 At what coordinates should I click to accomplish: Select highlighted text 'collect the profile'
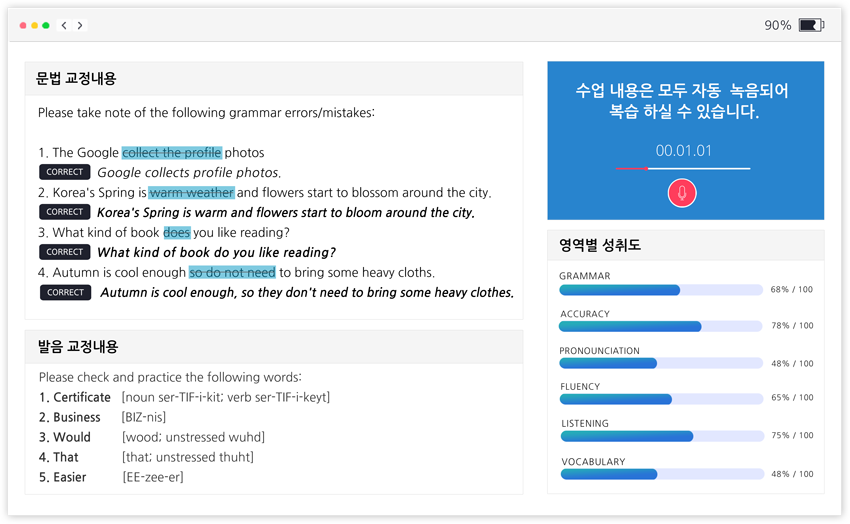point(172,153)
